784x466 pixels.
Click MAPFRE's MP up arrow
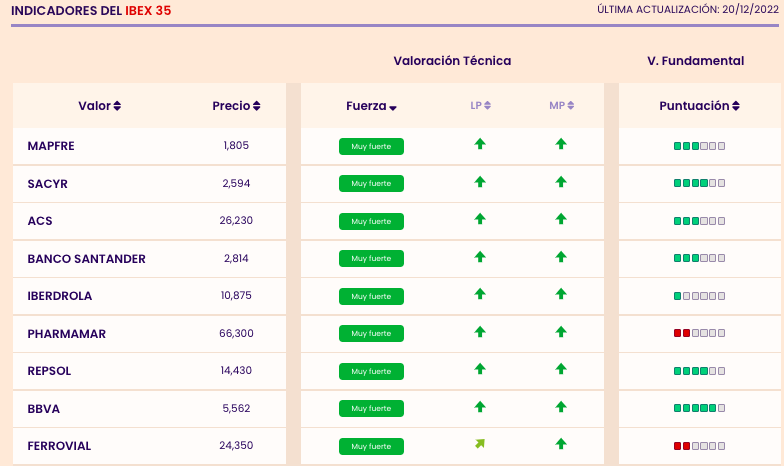tap(561, 144)
